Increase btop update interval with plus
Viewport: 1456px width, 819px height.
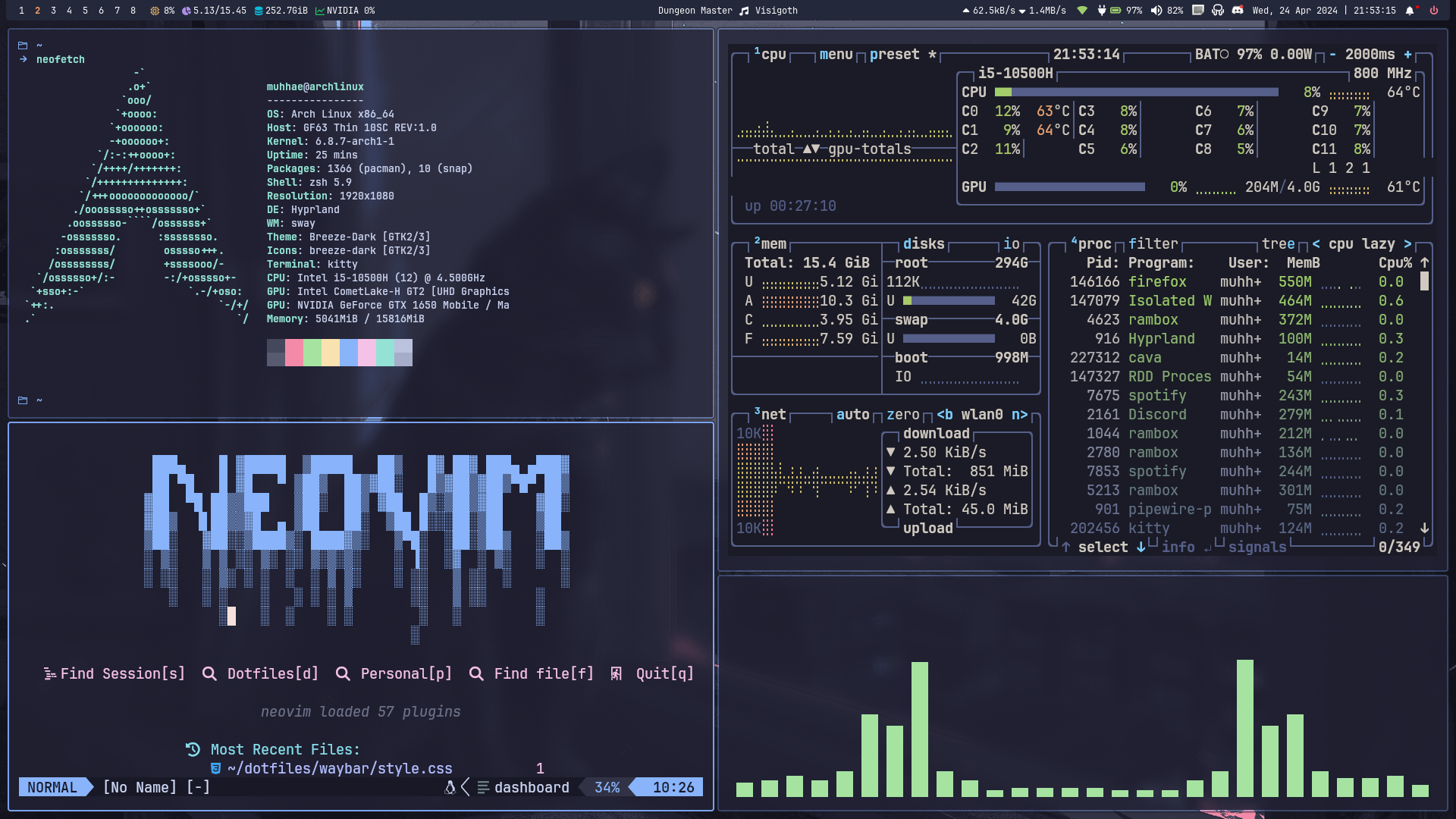[1407, 54]
